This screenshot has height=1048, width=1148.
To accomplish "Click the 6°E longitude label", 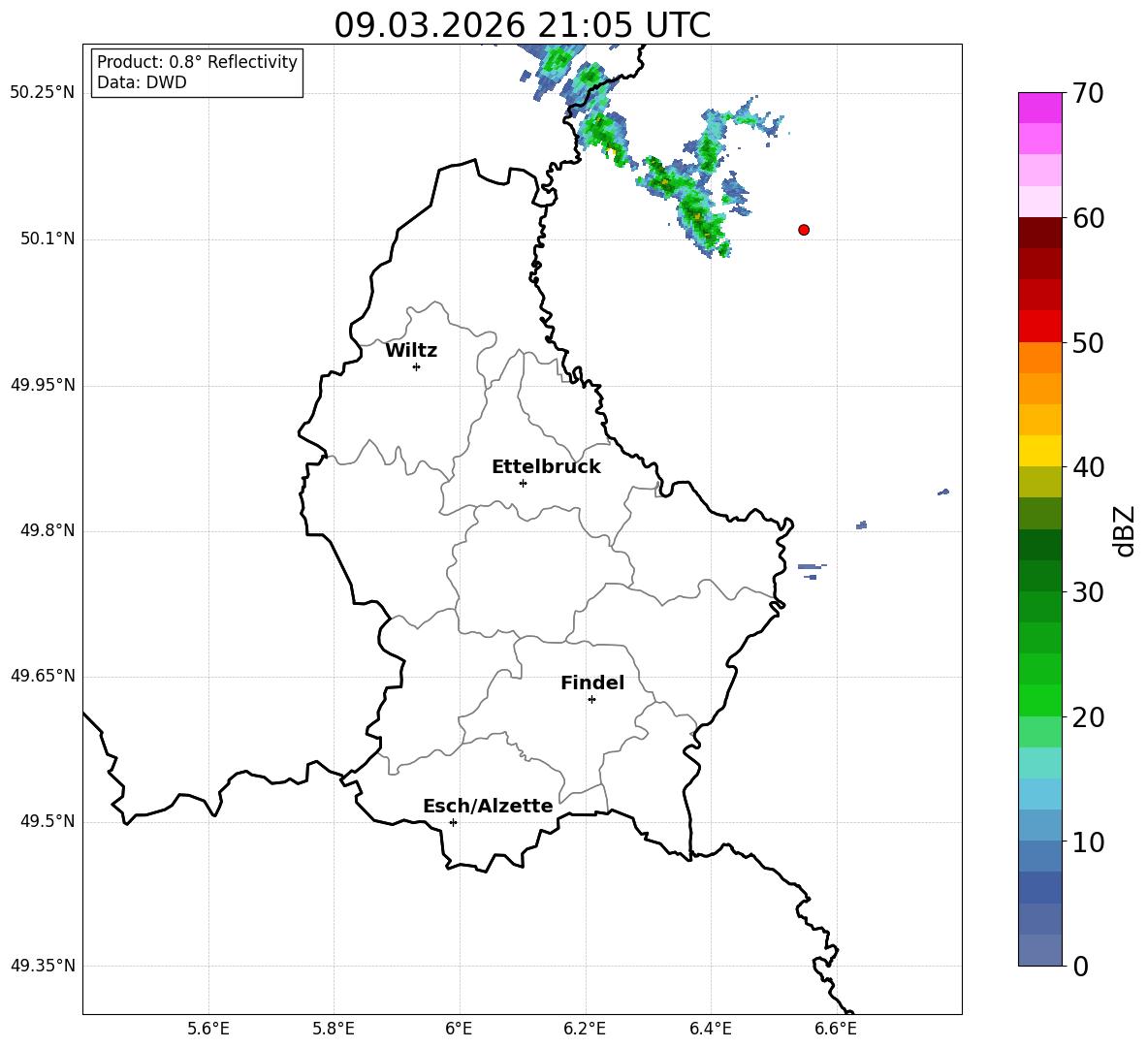I will point(459,1029).
